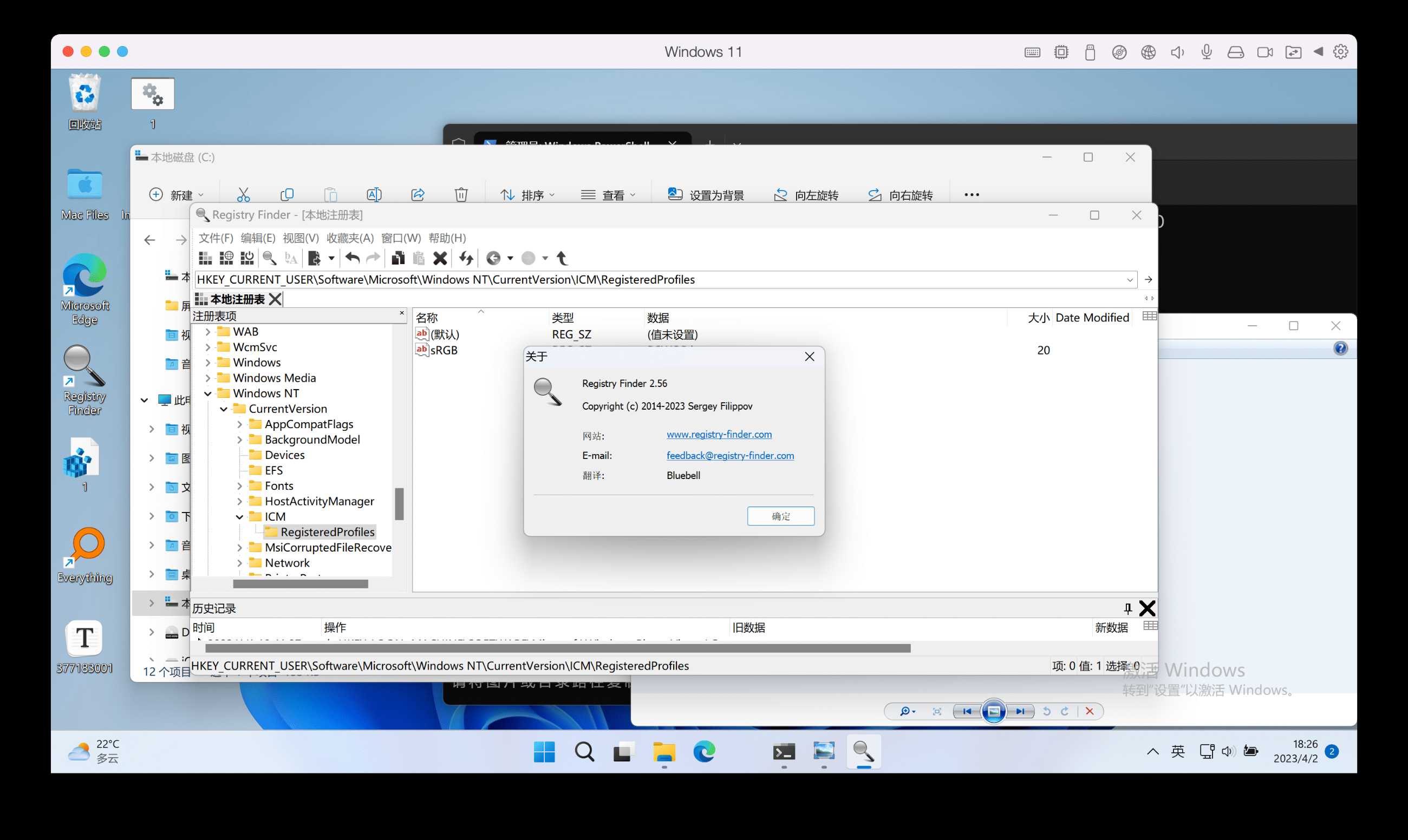Click the Rename icon in File Explorer toolbar

tap(374, 195)
